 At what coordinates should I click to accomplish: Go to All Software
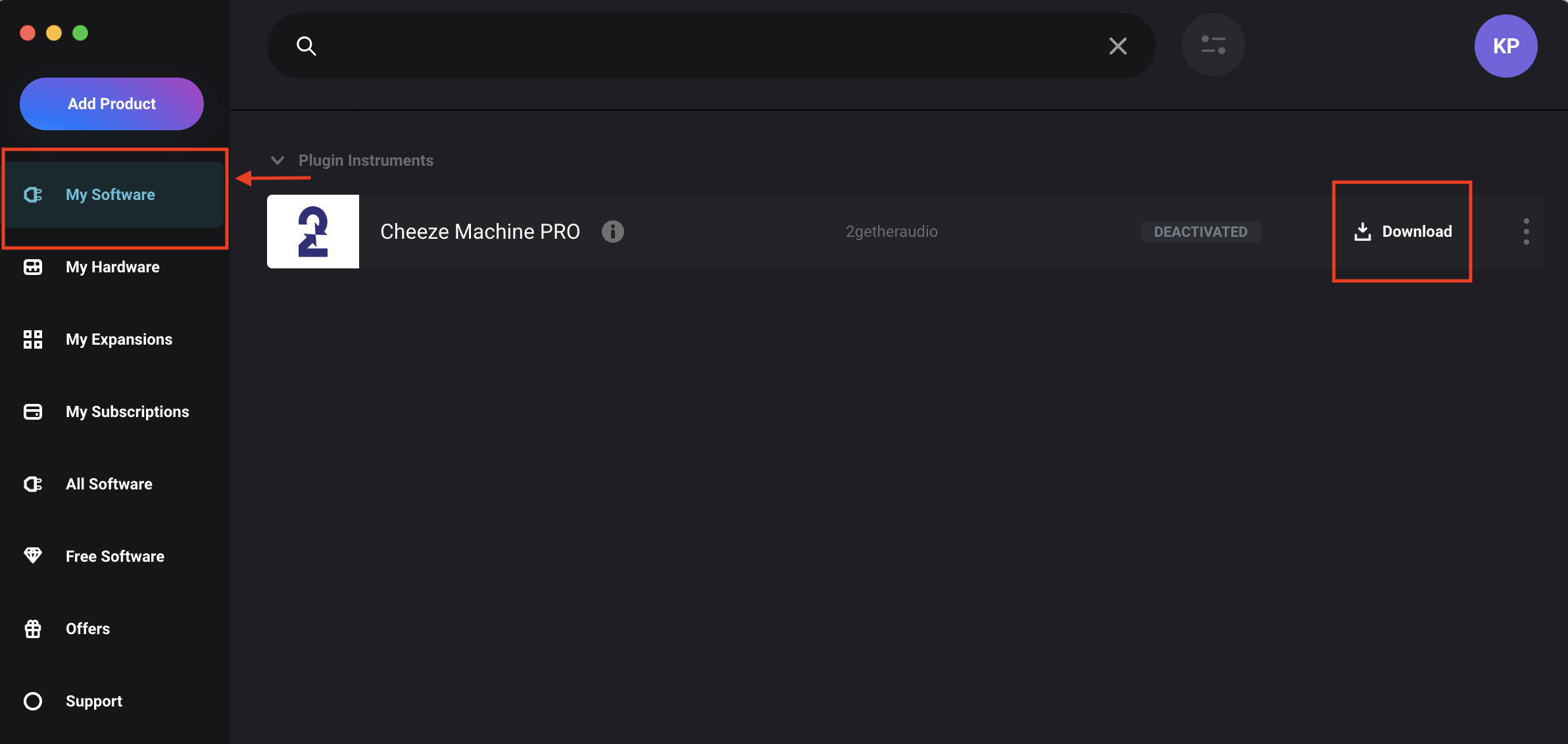click(109, 484)
